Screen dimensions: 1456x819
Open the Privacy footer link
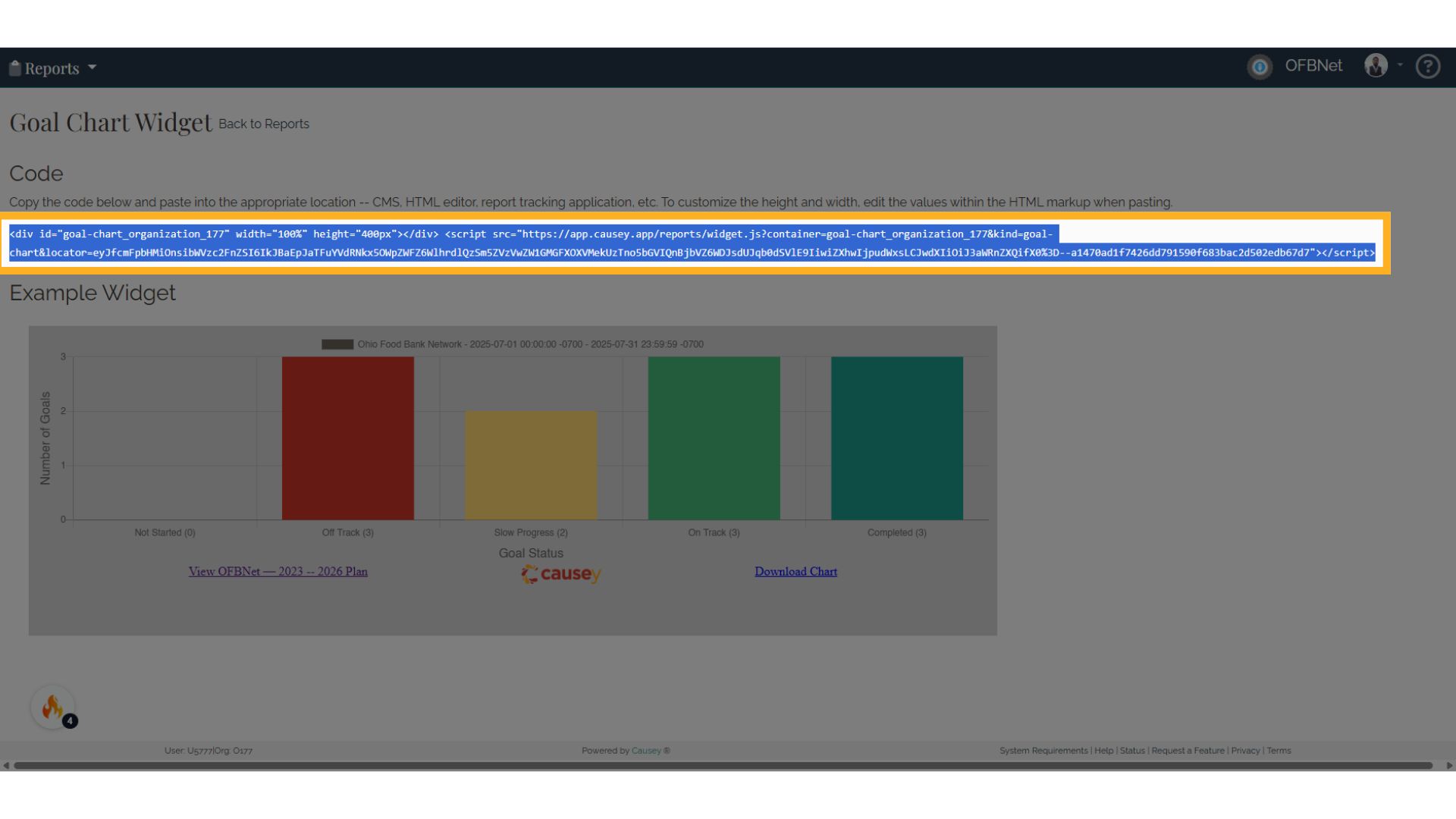(x=1245, y=751)
